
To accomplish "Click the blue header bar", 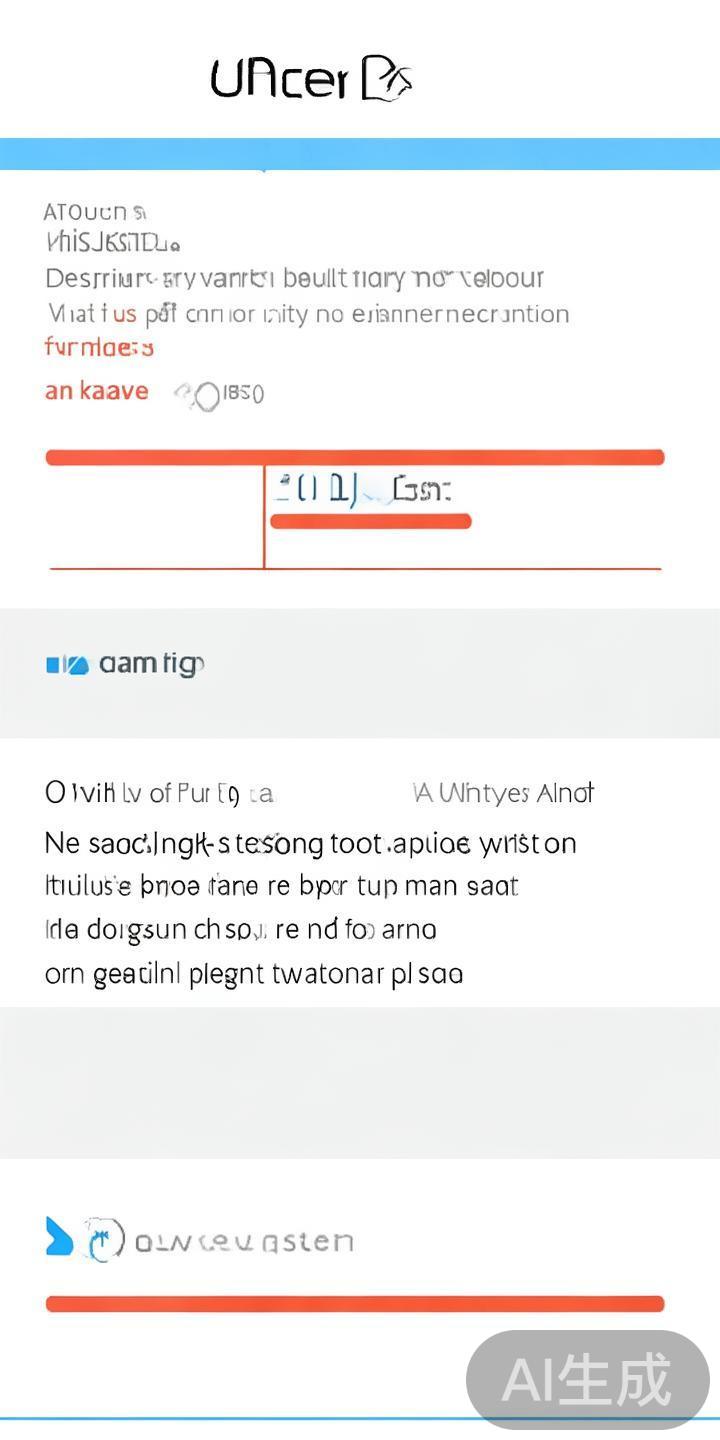I will [360, 154].
